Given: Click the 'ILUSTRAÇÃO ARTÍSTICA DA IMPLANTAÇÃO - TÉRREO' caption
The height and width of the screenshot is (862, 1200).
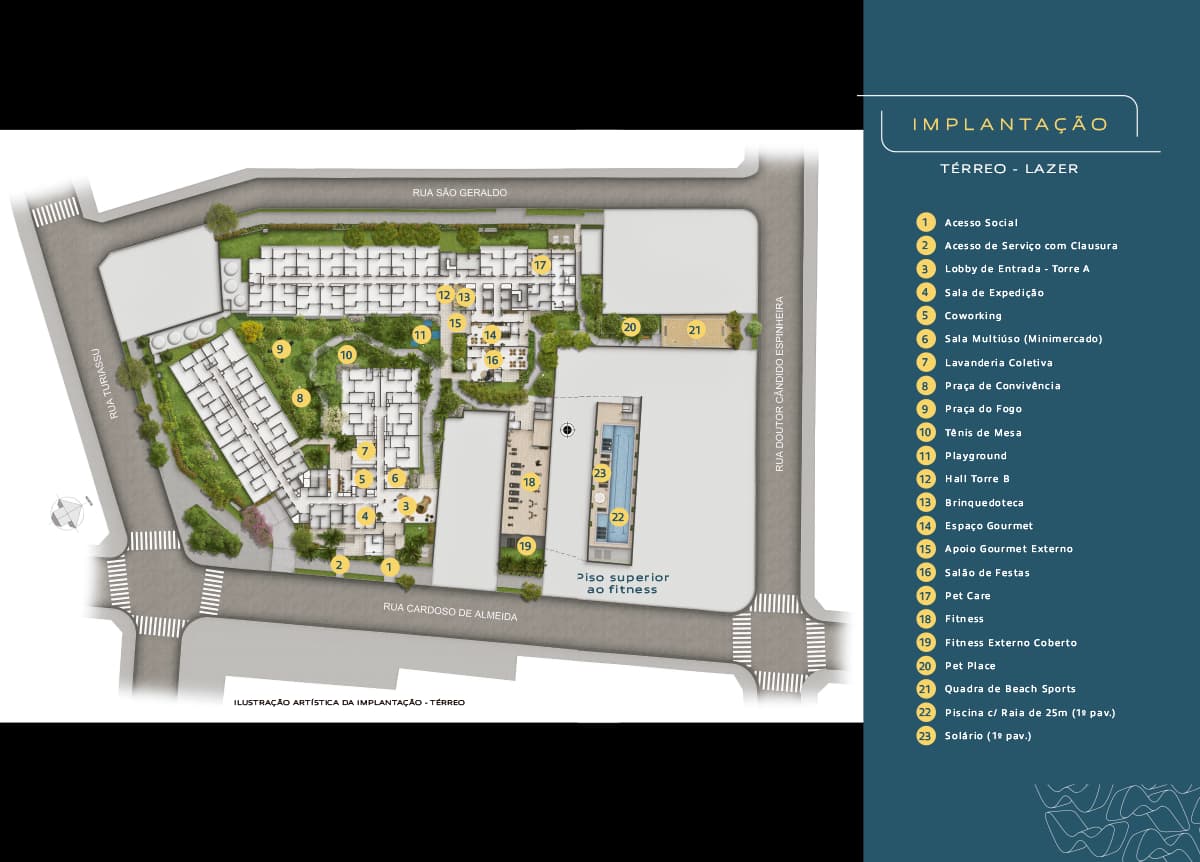Looking at the screenshot, I should [348, 702].
